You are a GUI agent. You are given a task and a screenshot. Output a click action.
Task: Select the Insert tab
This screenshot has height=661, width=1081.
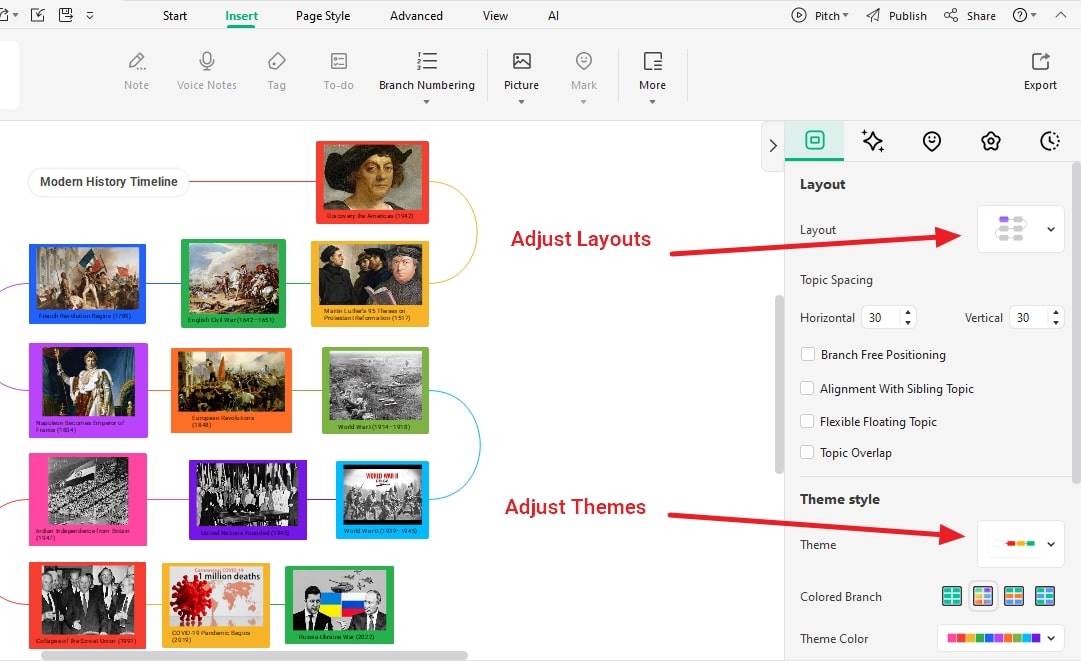tap(241, 16)
